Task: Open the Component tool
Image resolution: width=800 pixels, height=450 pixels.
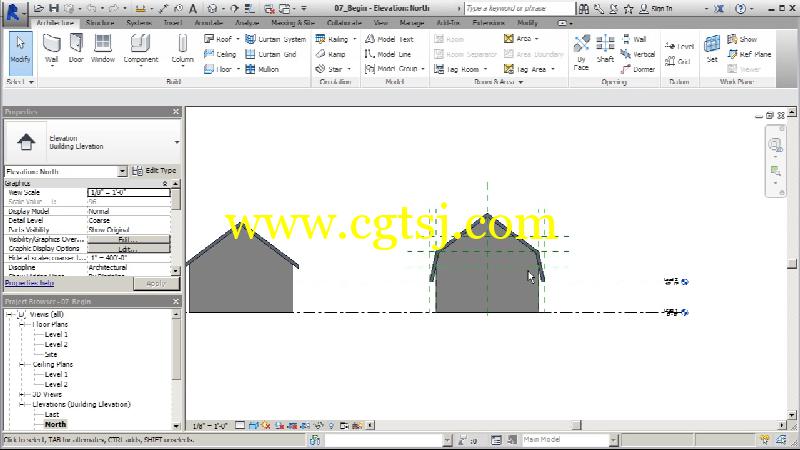Action: (x=141, y=50)
